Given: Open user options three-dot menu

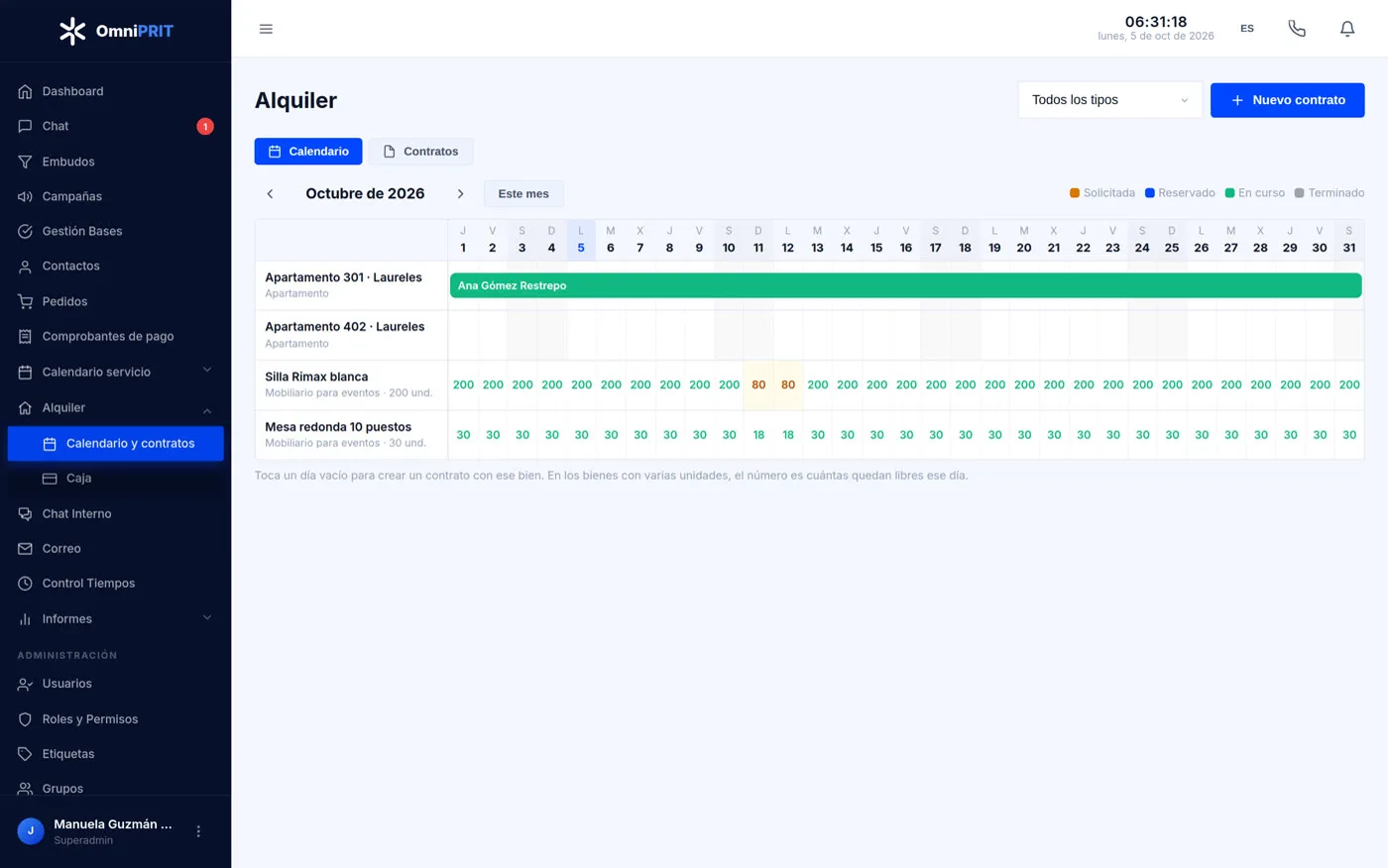Looking at the screenshot, I should (198, 831).
